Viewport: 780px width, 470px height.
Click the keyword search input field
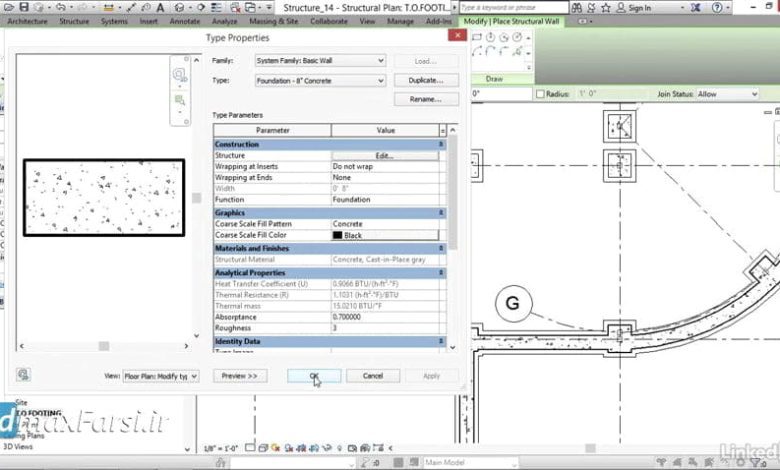coord(514,7)
